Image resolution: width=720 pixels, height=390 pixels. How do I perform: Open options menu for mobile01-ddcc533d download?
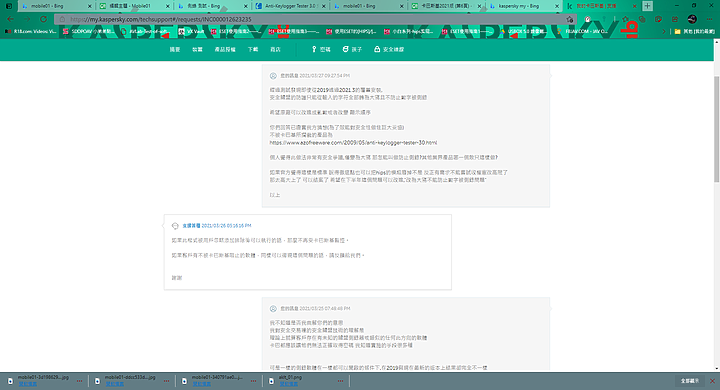(166, 381)
